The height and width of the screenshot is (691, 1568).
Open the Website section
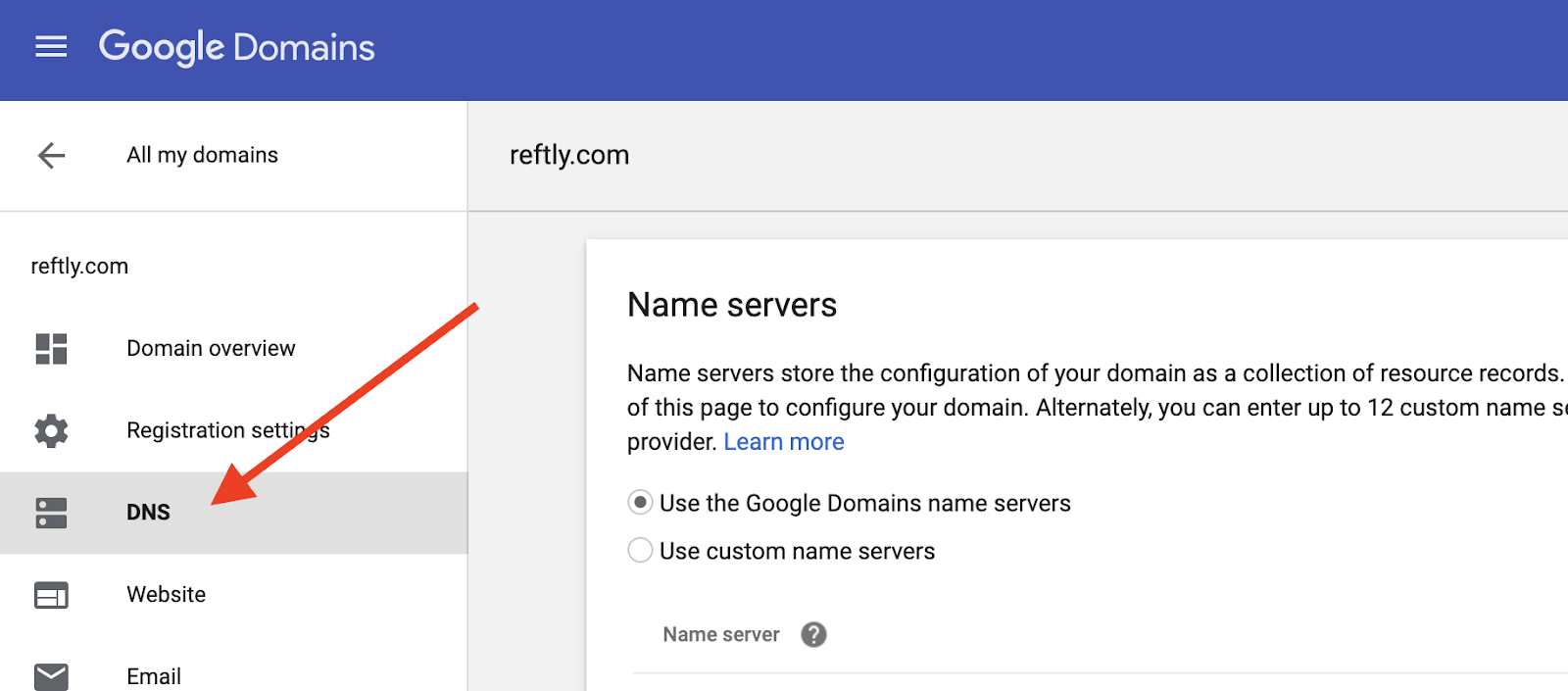(x=166, y=595)
